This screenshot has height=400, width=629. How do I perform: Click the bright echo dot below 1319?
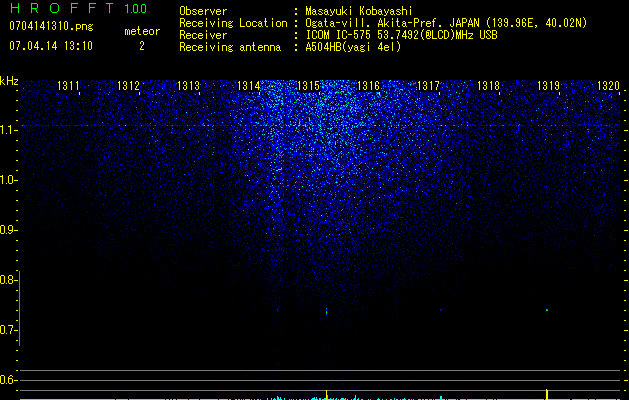(547, 310)
